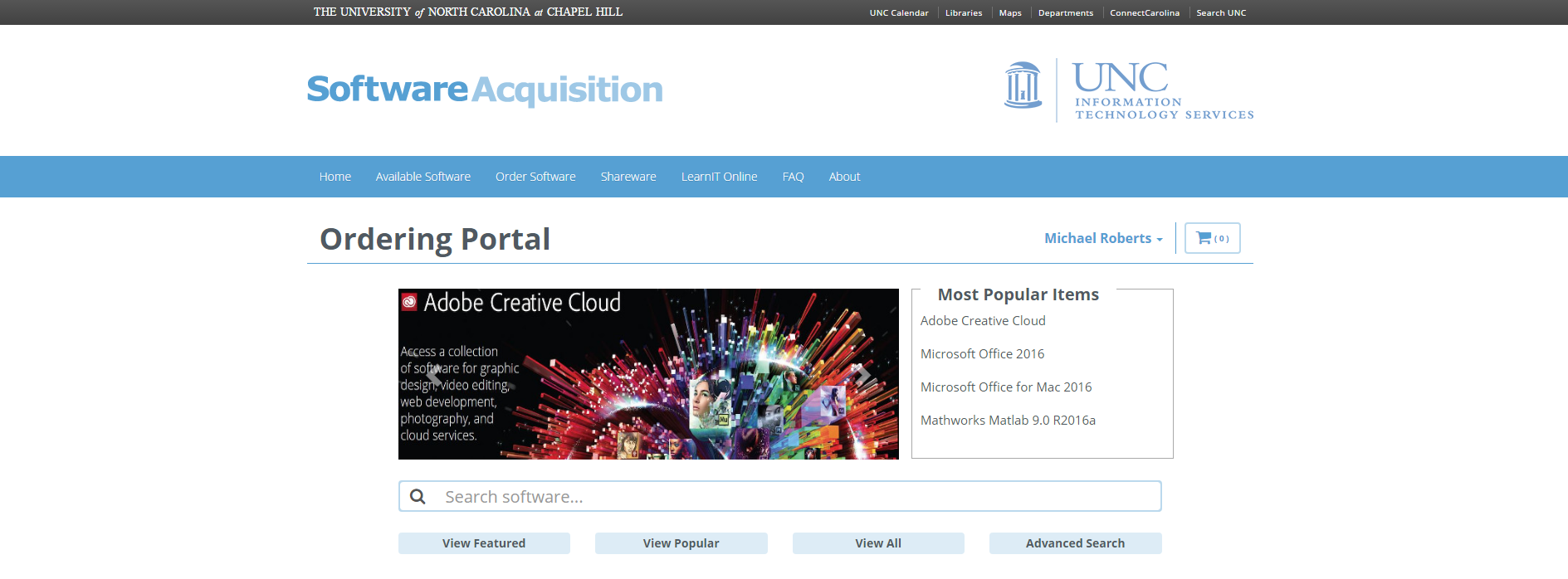
Task: Click the magnifying glass search icon
Action: tap(418, 496)
